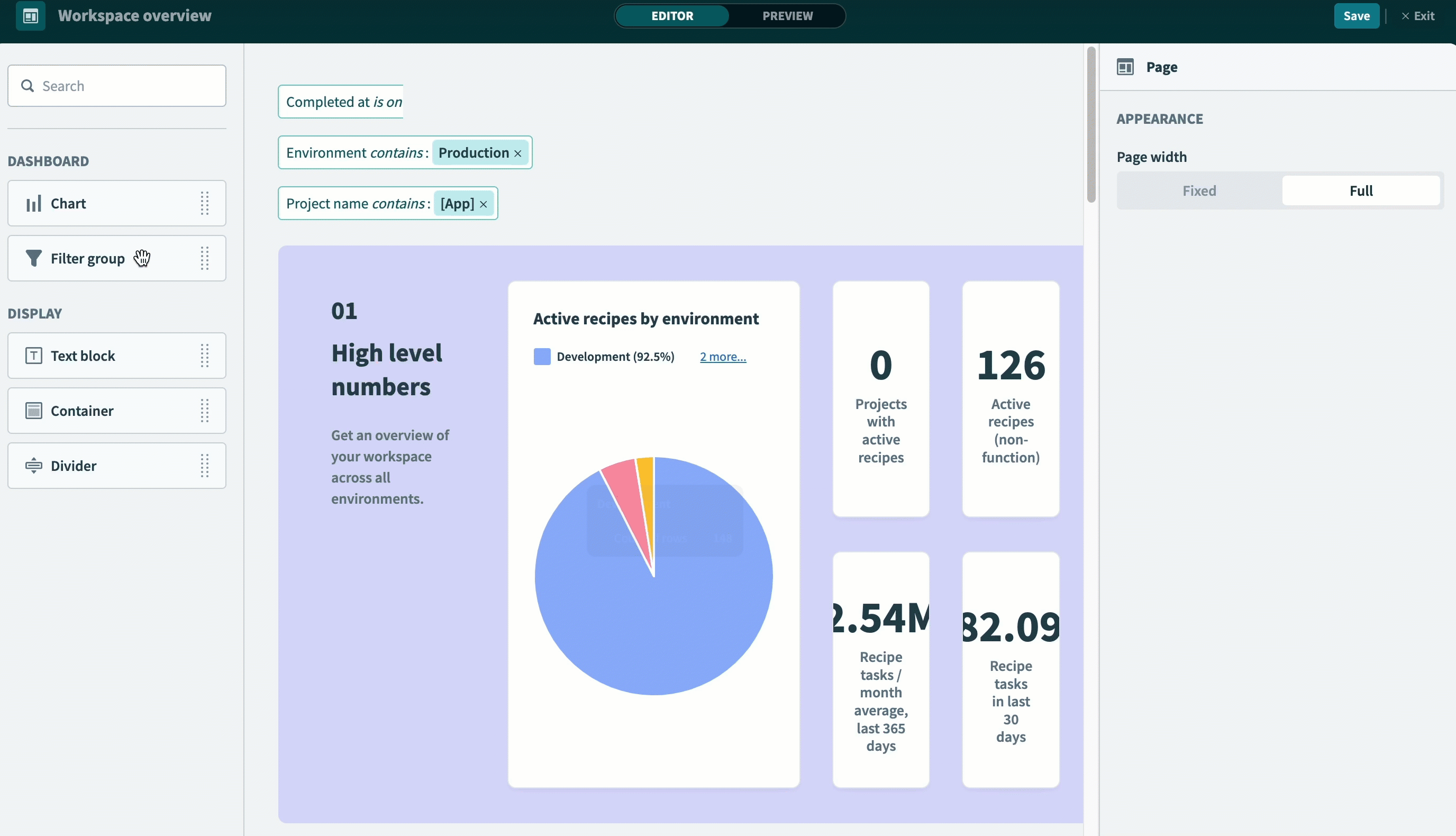Viewport: 1456px width, 836px height.
Task: Click the Container component icon
Action: pyautogui.click(x=33, y=411)
